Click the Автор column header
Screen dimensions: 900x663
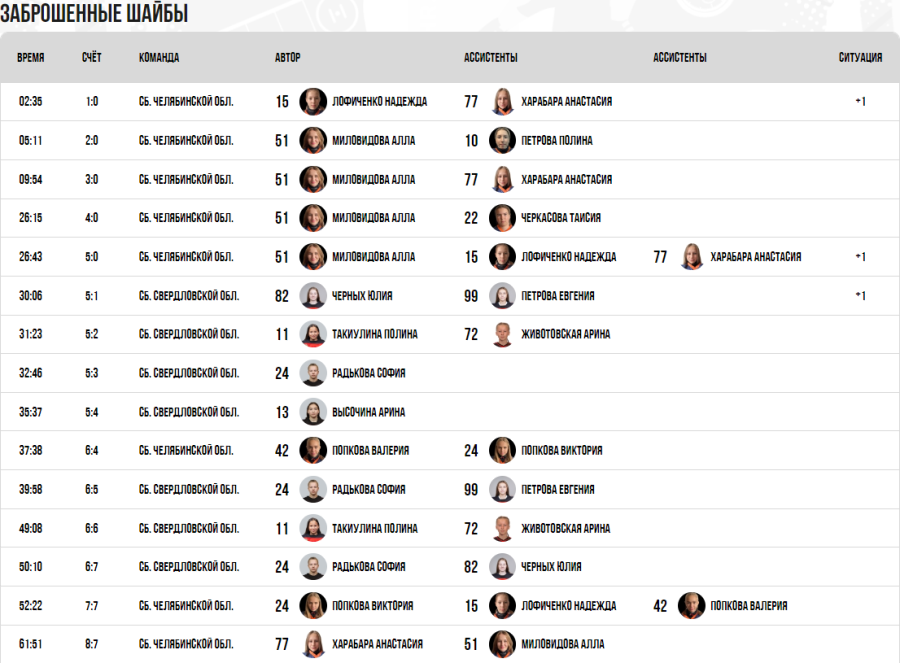(288, 58)
